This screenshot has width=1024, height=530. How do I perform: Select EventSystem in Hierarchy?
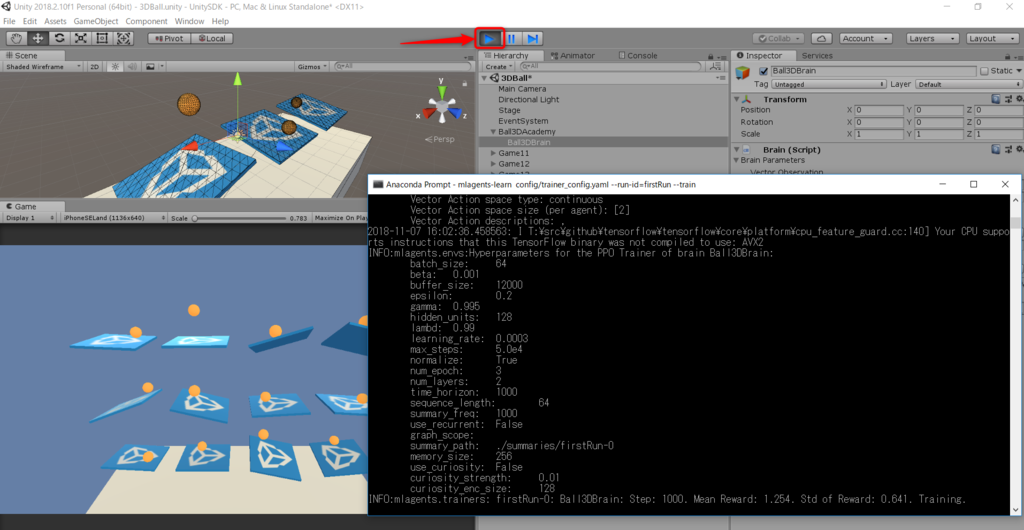[x=523, y=121]
